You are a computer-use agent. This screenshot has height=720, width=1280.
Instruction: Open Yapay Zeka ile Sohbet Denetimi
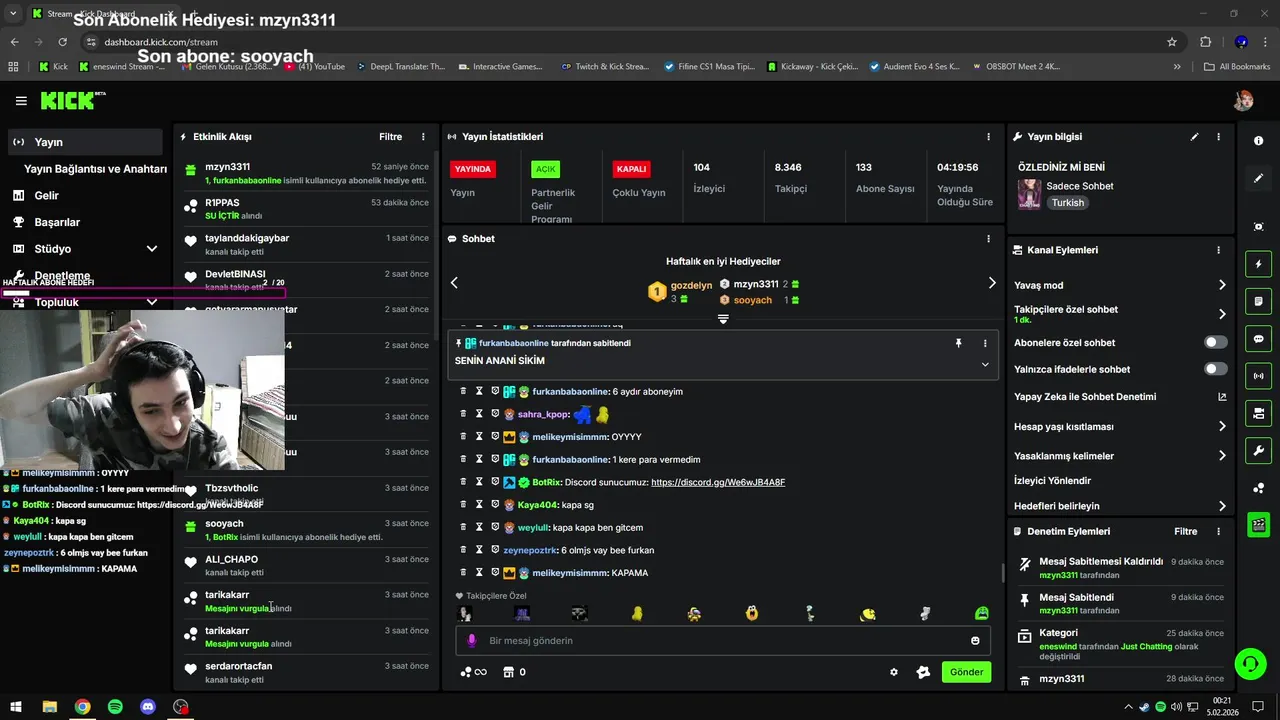(1120, 397)
